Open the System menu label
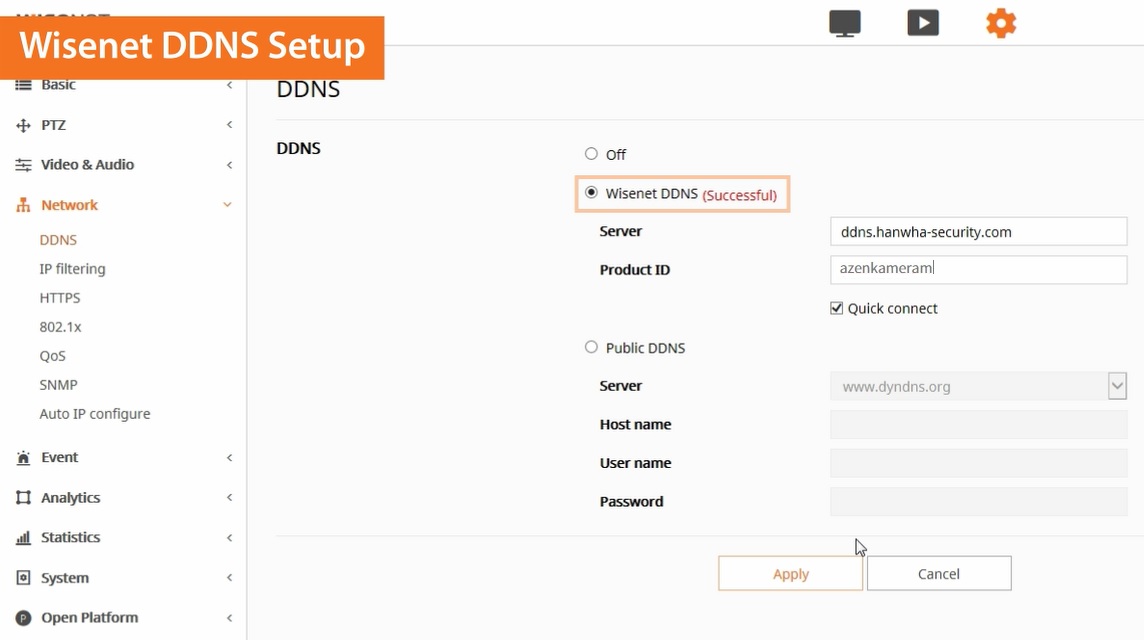 pos(65,578)
